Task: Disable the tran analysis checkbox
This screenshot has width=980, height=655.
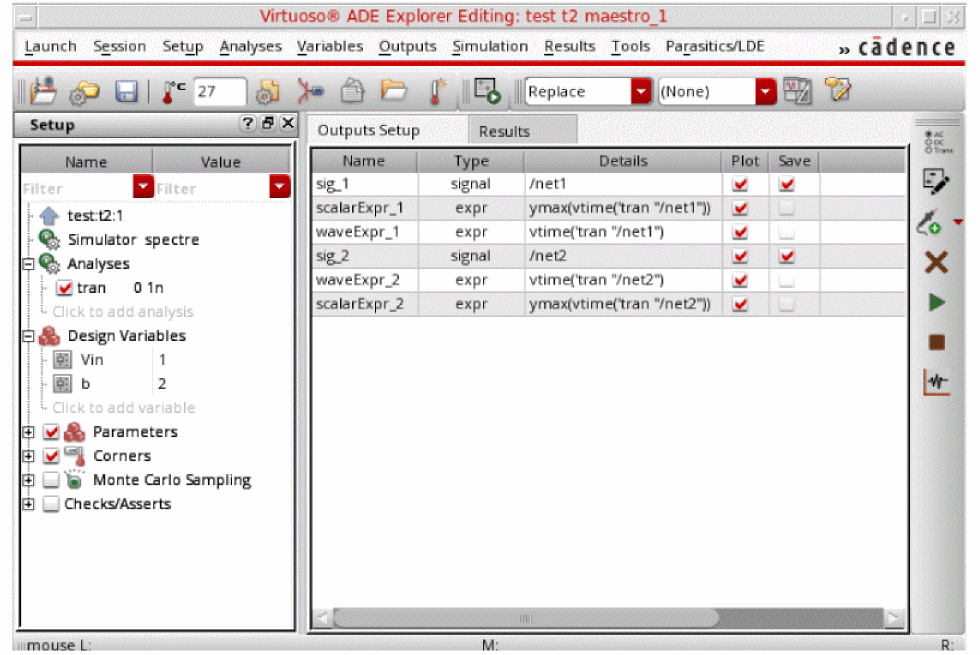Action: [x=65, y=288]
